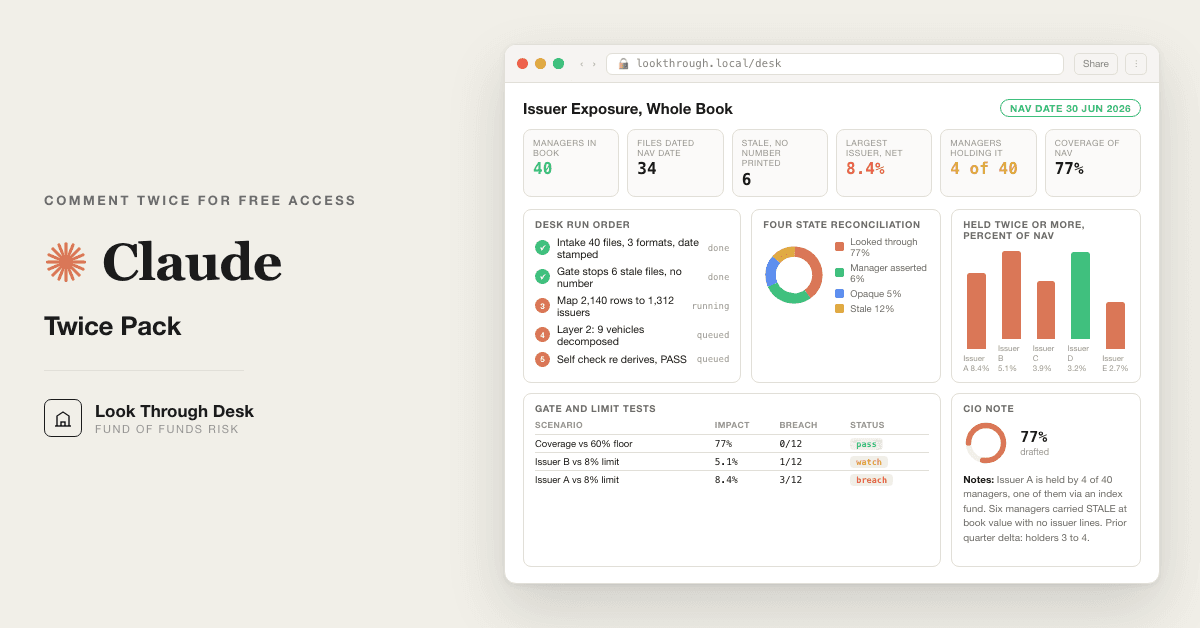This screenshot has width=1200, height=628.
Task: Select the Managers in Book value 40
Action: tap(542, 168)
